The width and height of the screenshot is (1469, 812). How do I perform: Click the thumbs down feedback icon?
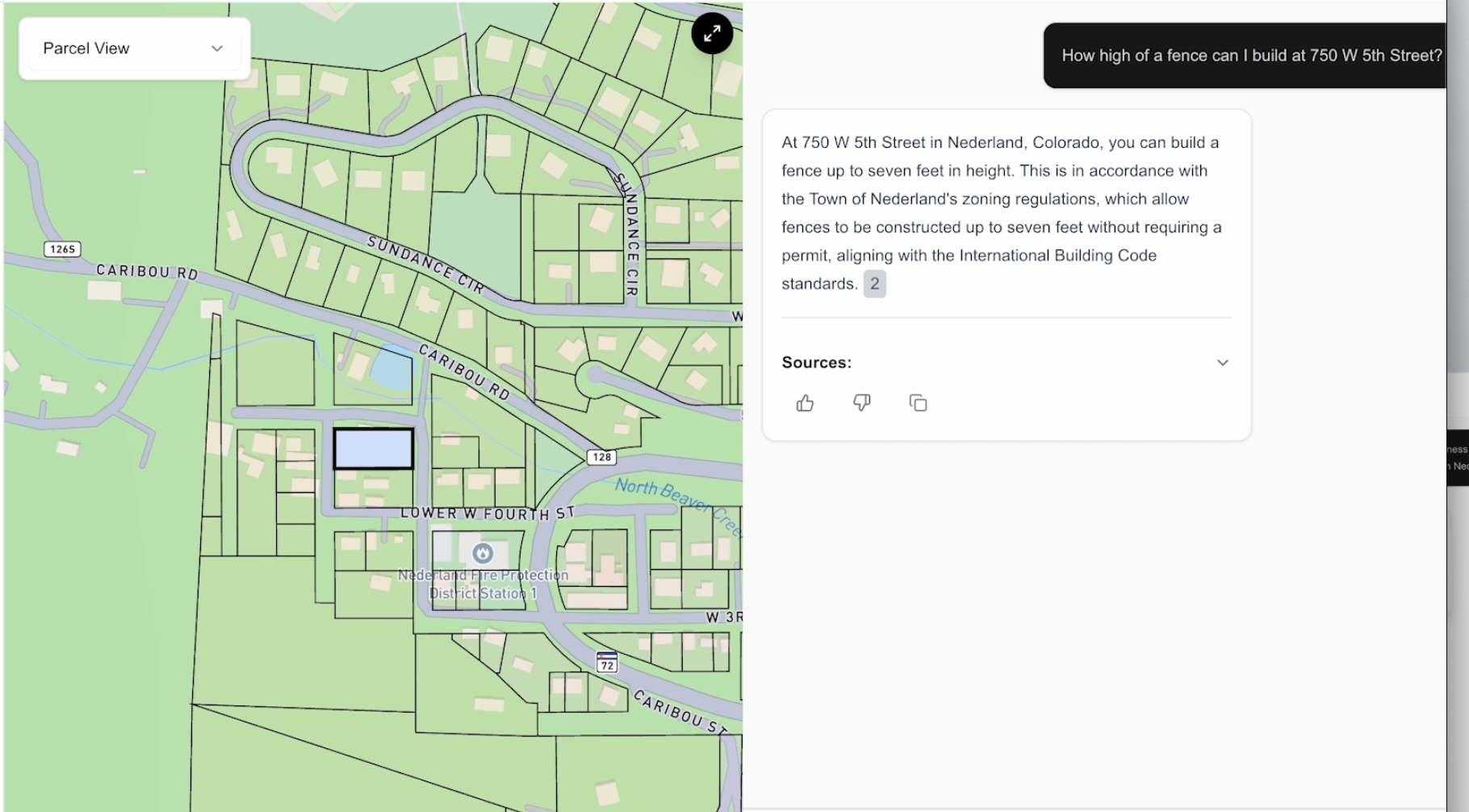tap(861, 403)
